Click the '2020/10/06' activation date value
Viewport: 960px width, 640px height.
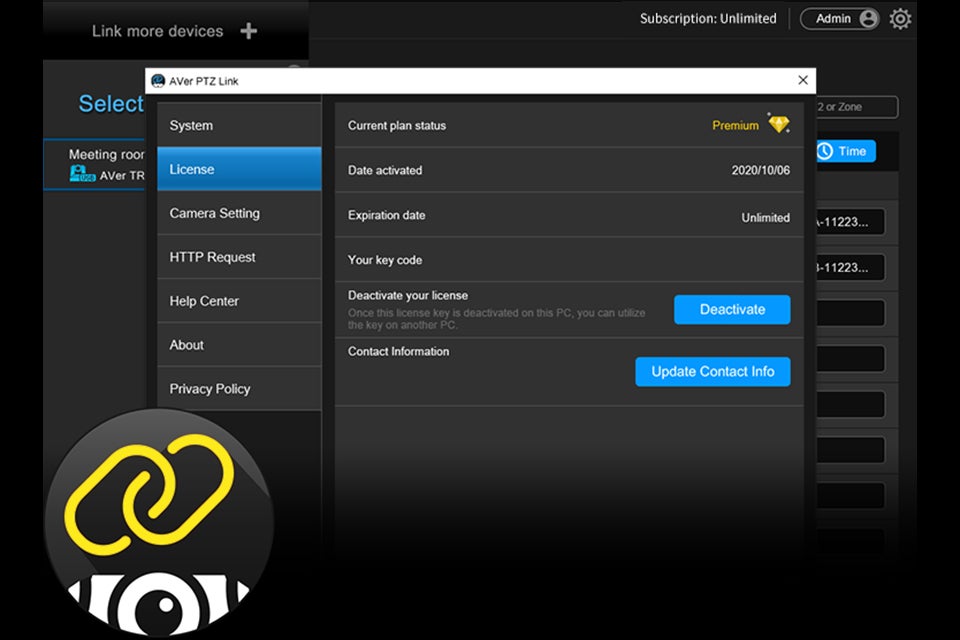pyautogui.click(x=760, y=170)
